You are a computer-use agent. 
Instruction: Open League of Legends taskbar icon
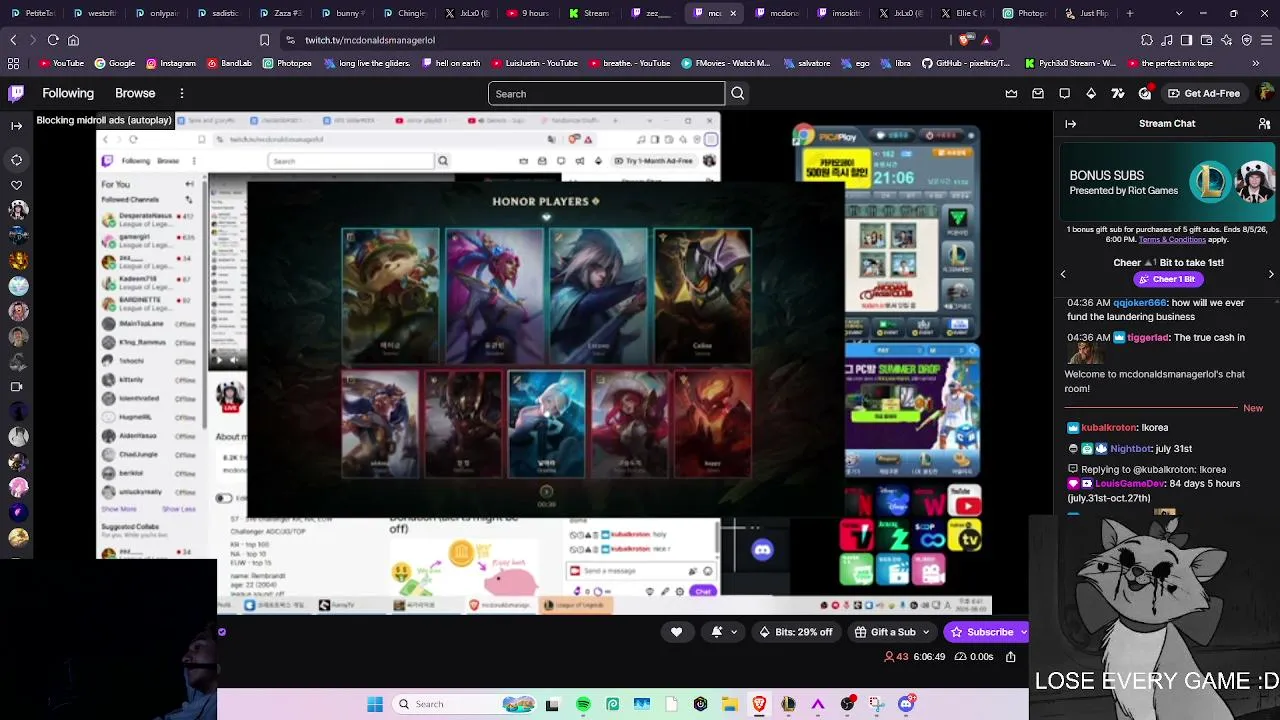coord(789,704)
